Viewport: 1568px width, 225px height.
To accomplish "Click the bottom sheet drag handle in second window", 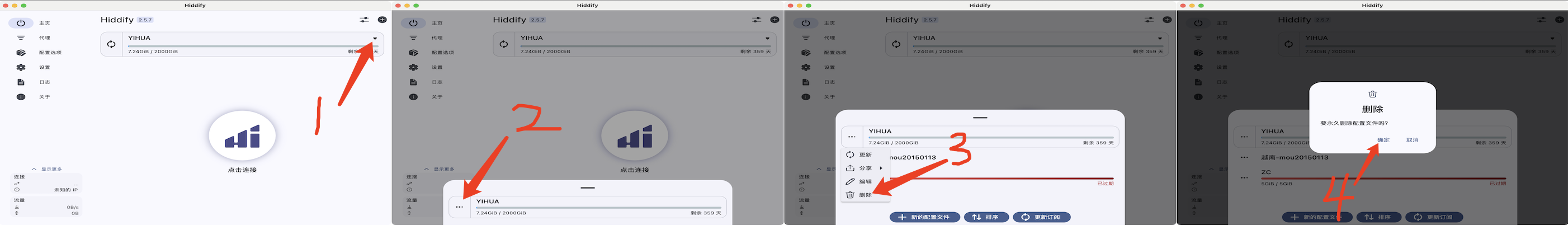I will click(x=587, y=188).
